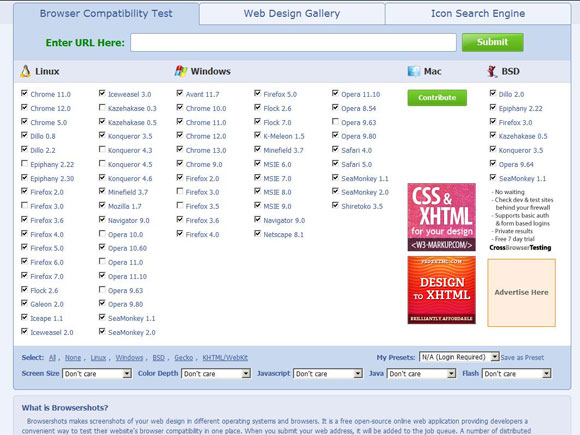
Task: Open the CSS & XHTML ad banner
Action: click(442, 217)
